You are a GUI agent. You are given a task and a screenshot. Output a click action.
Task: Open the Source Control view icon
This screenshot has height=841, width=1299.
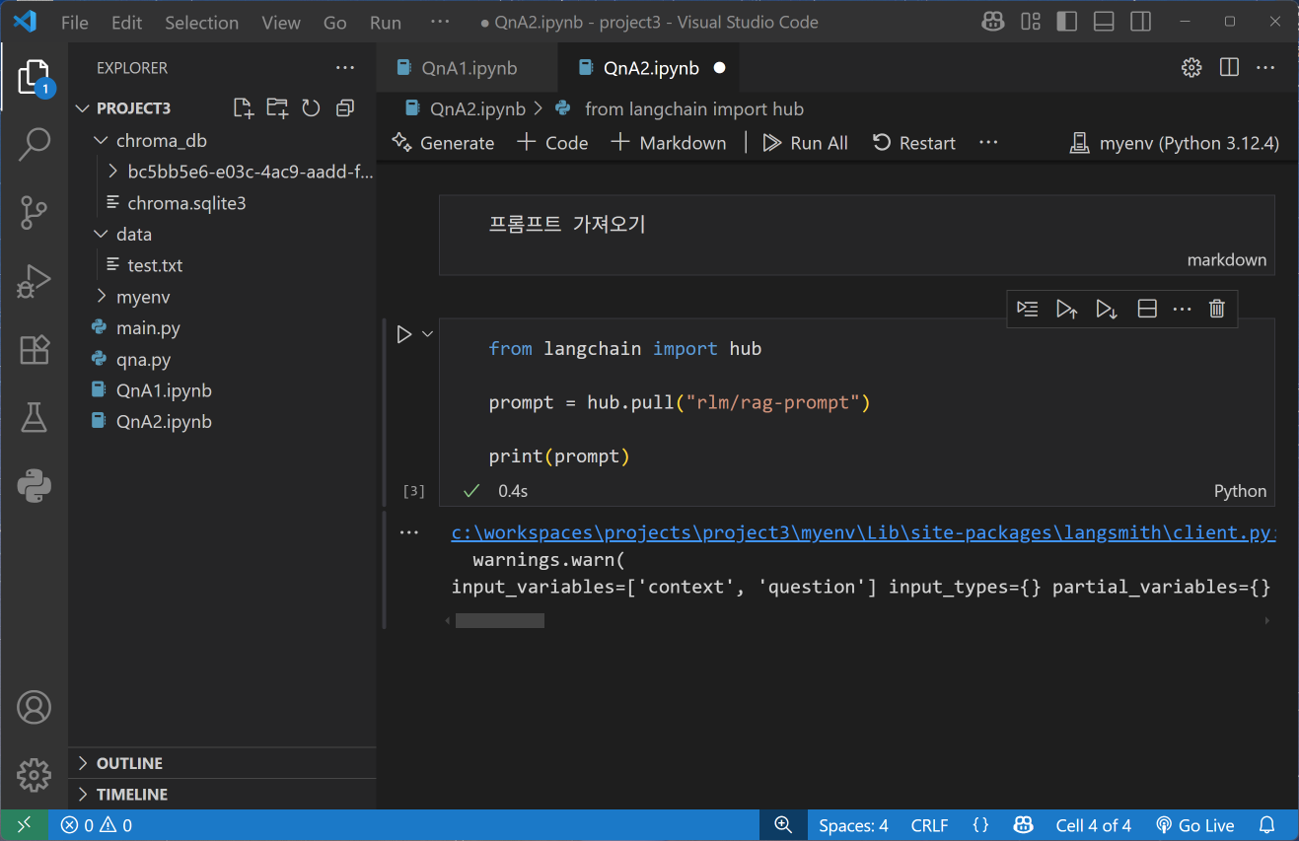click(x=34, y=212)
